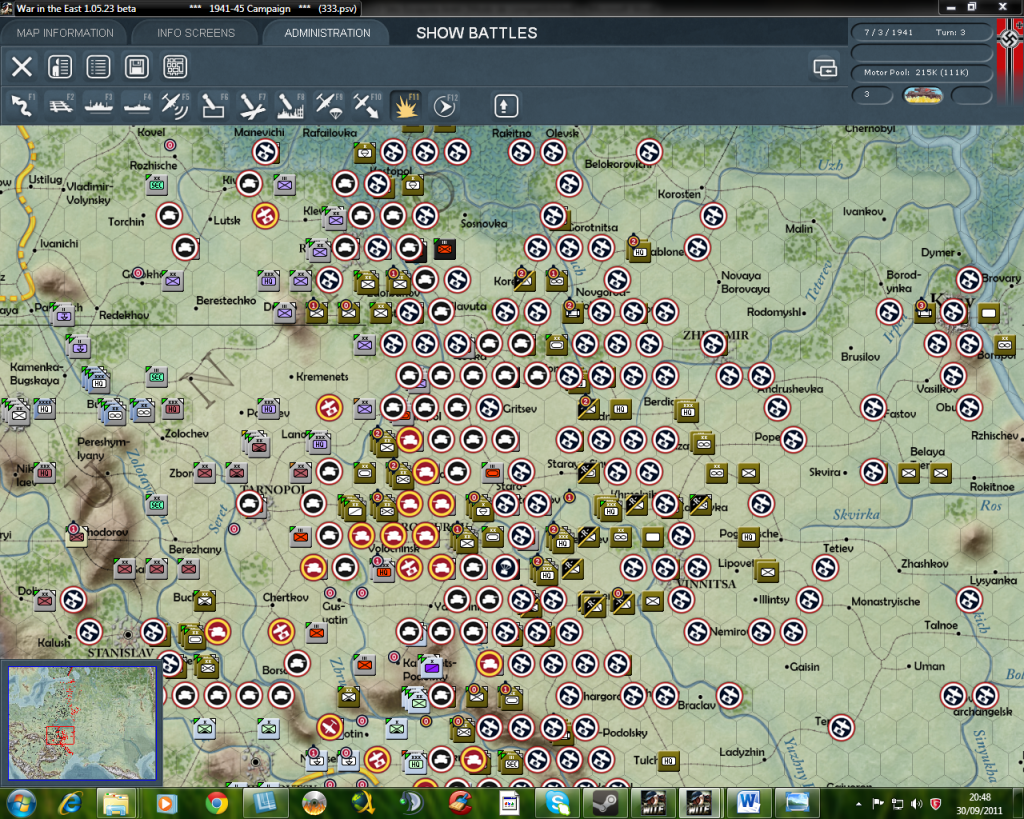Click the Kremenets town label on map
Screen dimensions: 1024x819
click(x=322, y=377)
